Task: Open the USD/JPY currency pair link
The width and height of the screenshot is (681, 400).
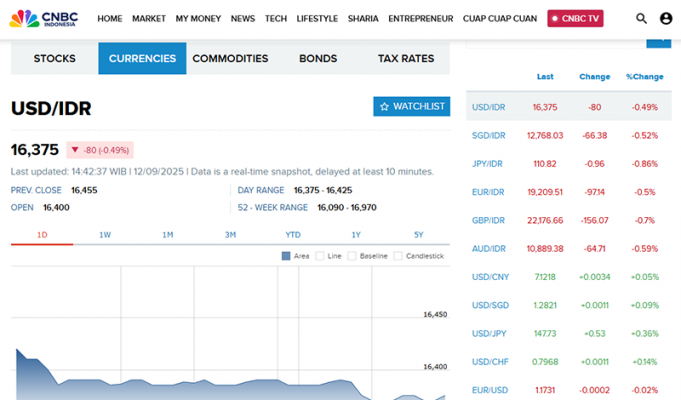Action: (489, 333)
